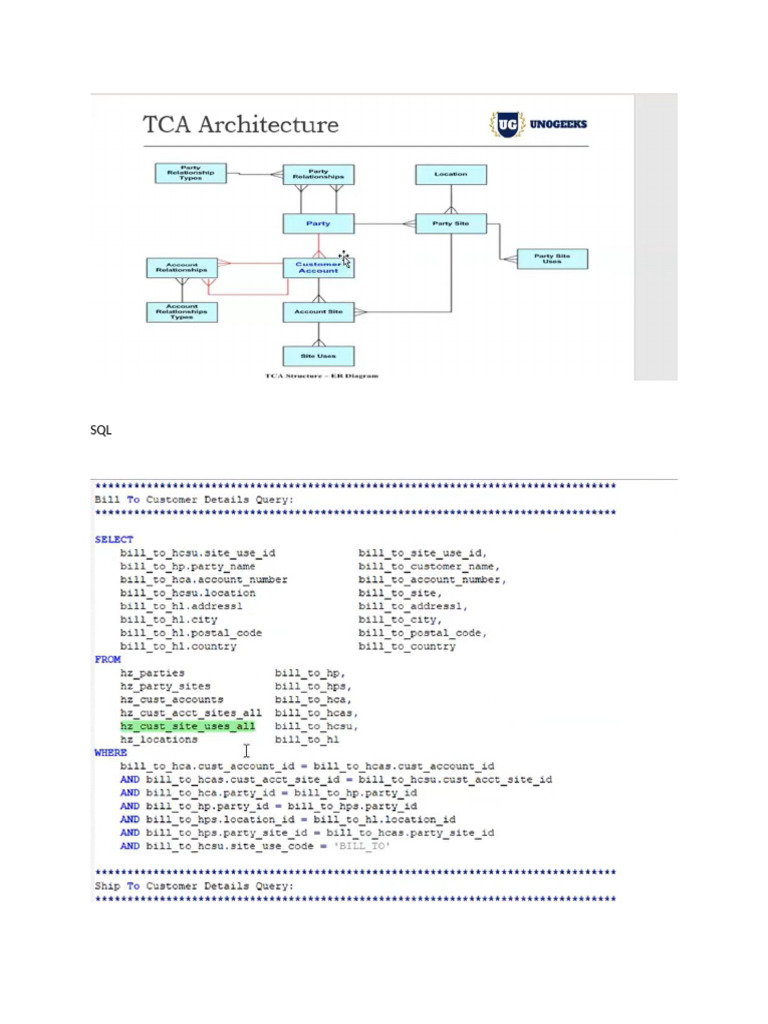Screen dimensions: 768x1024
Task: Select the Party Relationship Types box
Action: pyautogui.click(x=191, y=173)
